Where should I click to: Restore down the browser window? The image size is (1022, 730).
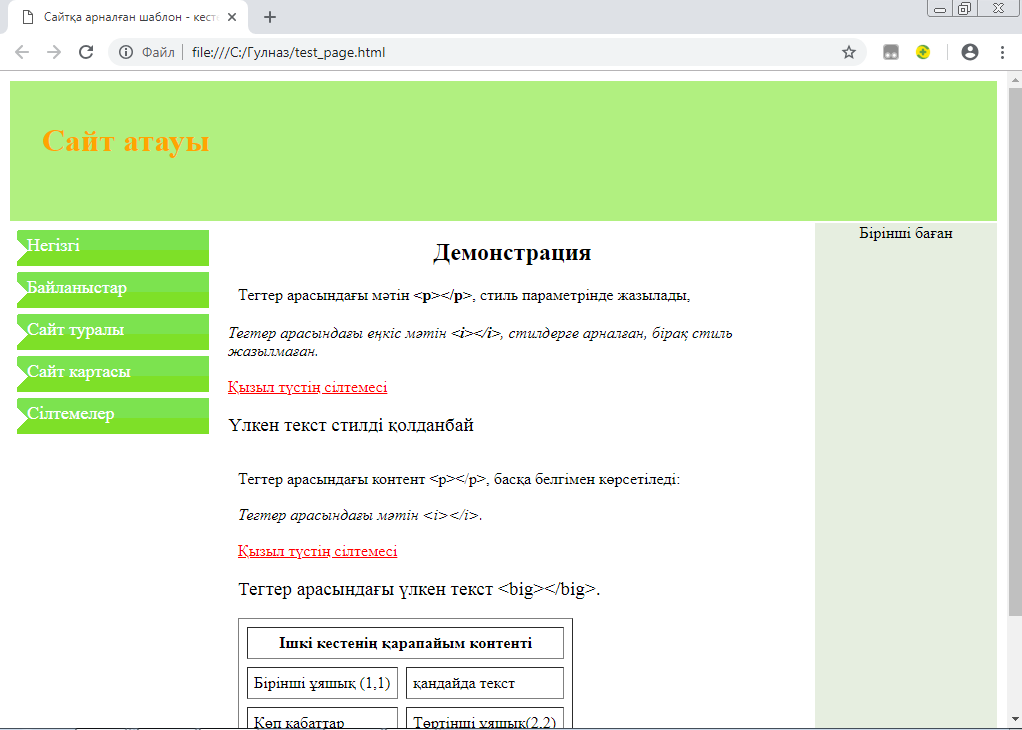965,8
